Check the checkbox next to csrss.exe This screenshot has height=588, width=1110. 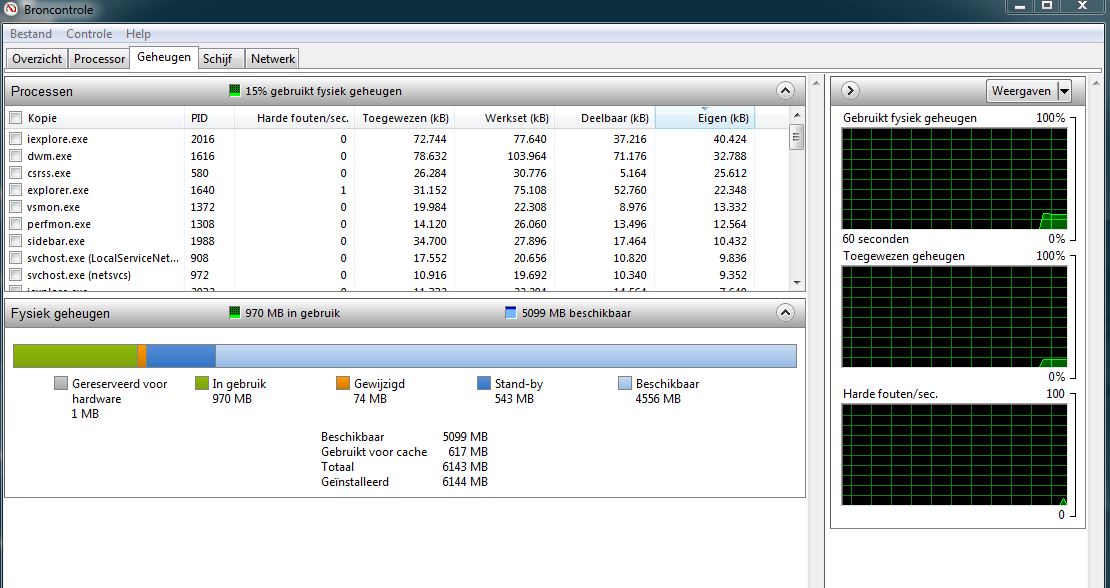(x=13, y=174)
